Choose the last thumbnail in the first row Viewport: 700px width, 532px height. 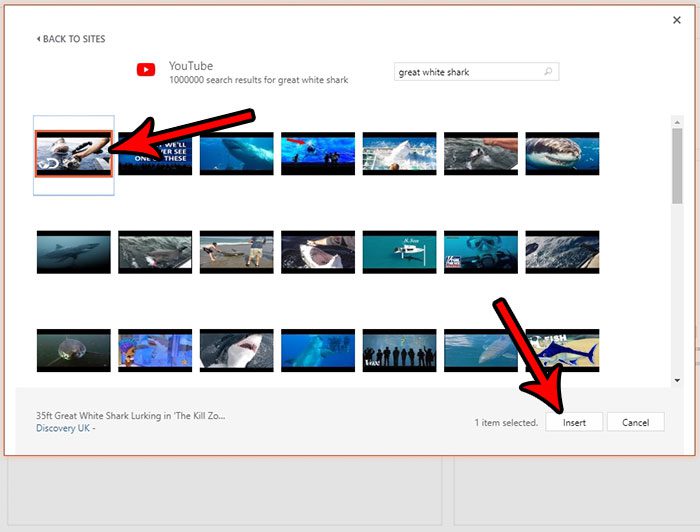(562, 153)
